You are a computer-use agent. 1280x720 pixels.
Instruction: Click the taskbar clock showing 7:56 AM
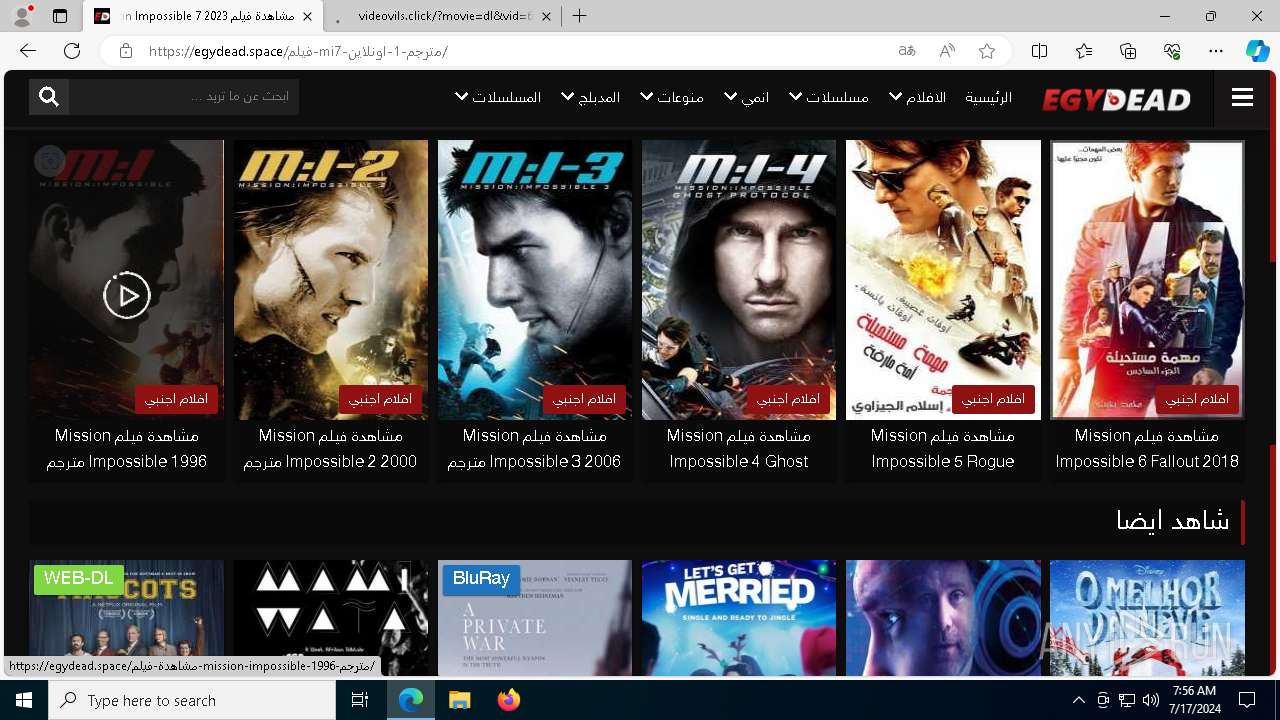1194,700
